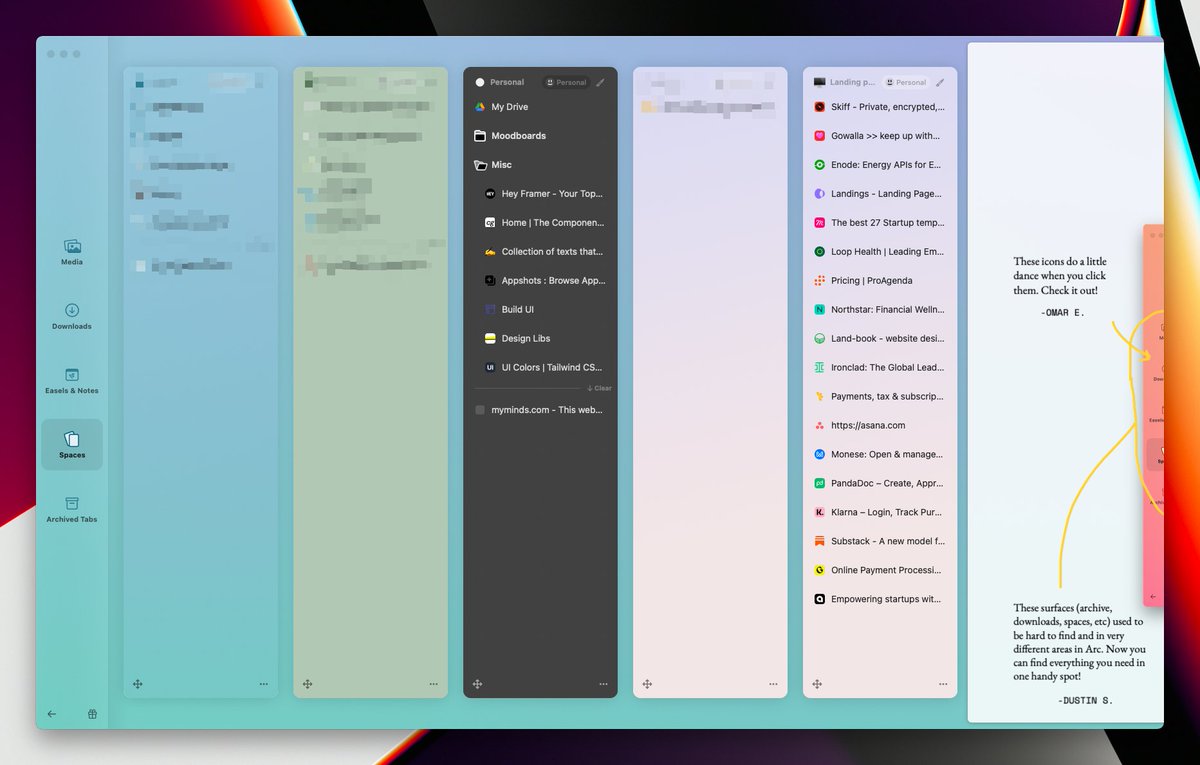Screen dimensions: 1200x765
Task: Open 'Appshots : Browse App...' tab
Action: click(545, 281)
